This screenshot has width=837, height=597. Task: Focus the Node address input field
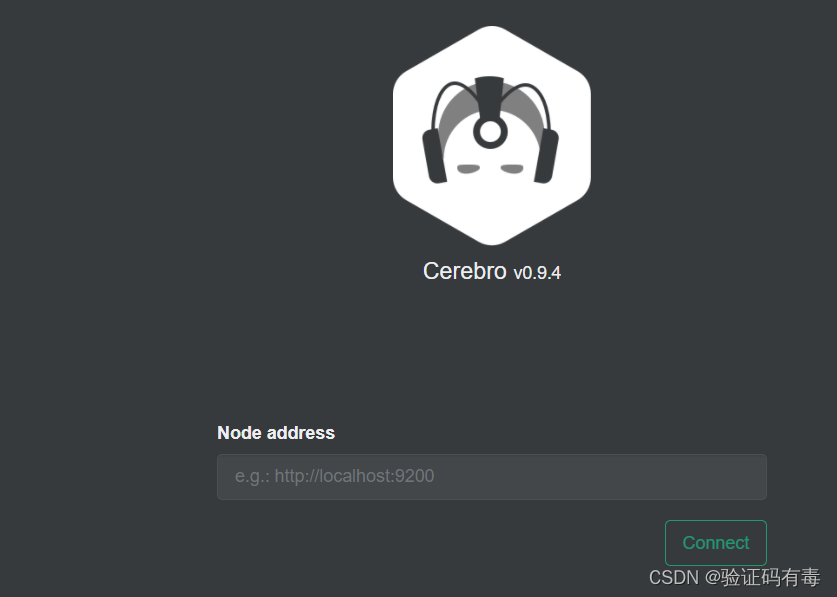point(492,477)
